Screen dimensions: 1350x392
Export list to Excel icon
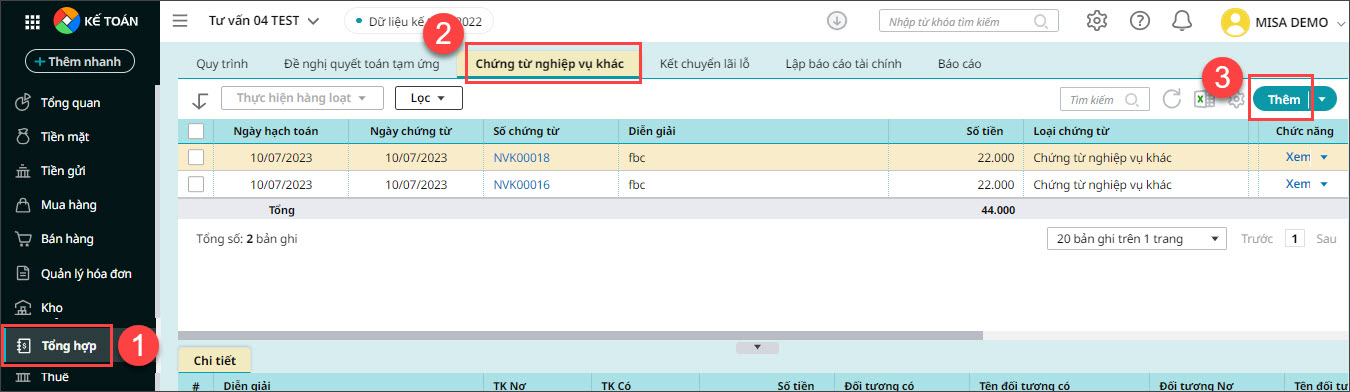pos(1205,99)
